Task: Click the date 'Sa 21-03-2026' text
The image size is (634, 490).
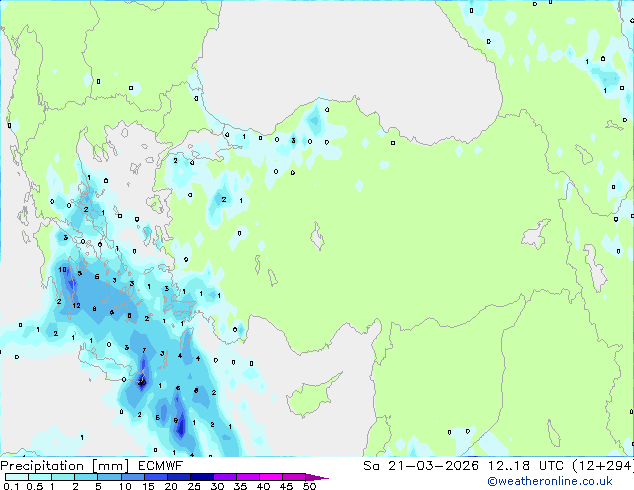Action: tap(421, 466)
